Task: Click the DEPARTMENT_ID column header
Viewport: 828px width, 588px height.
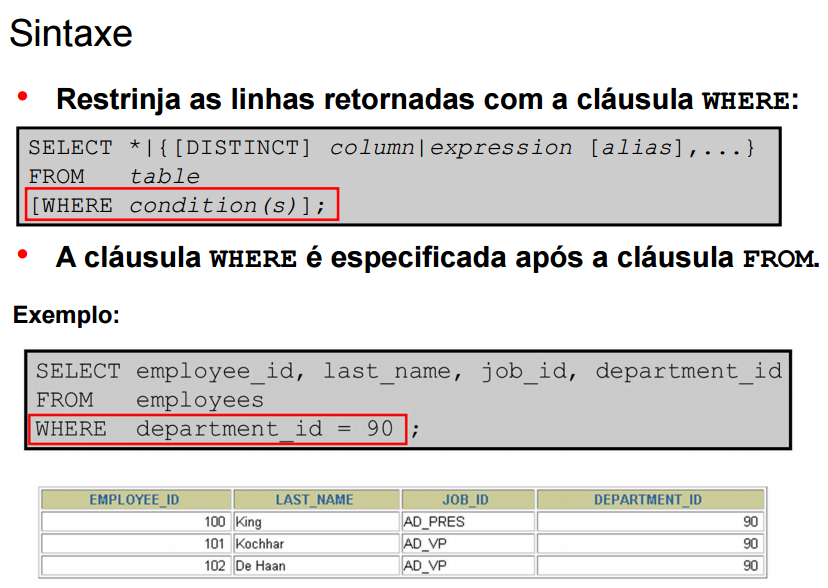Action: [x=649, y=500]
